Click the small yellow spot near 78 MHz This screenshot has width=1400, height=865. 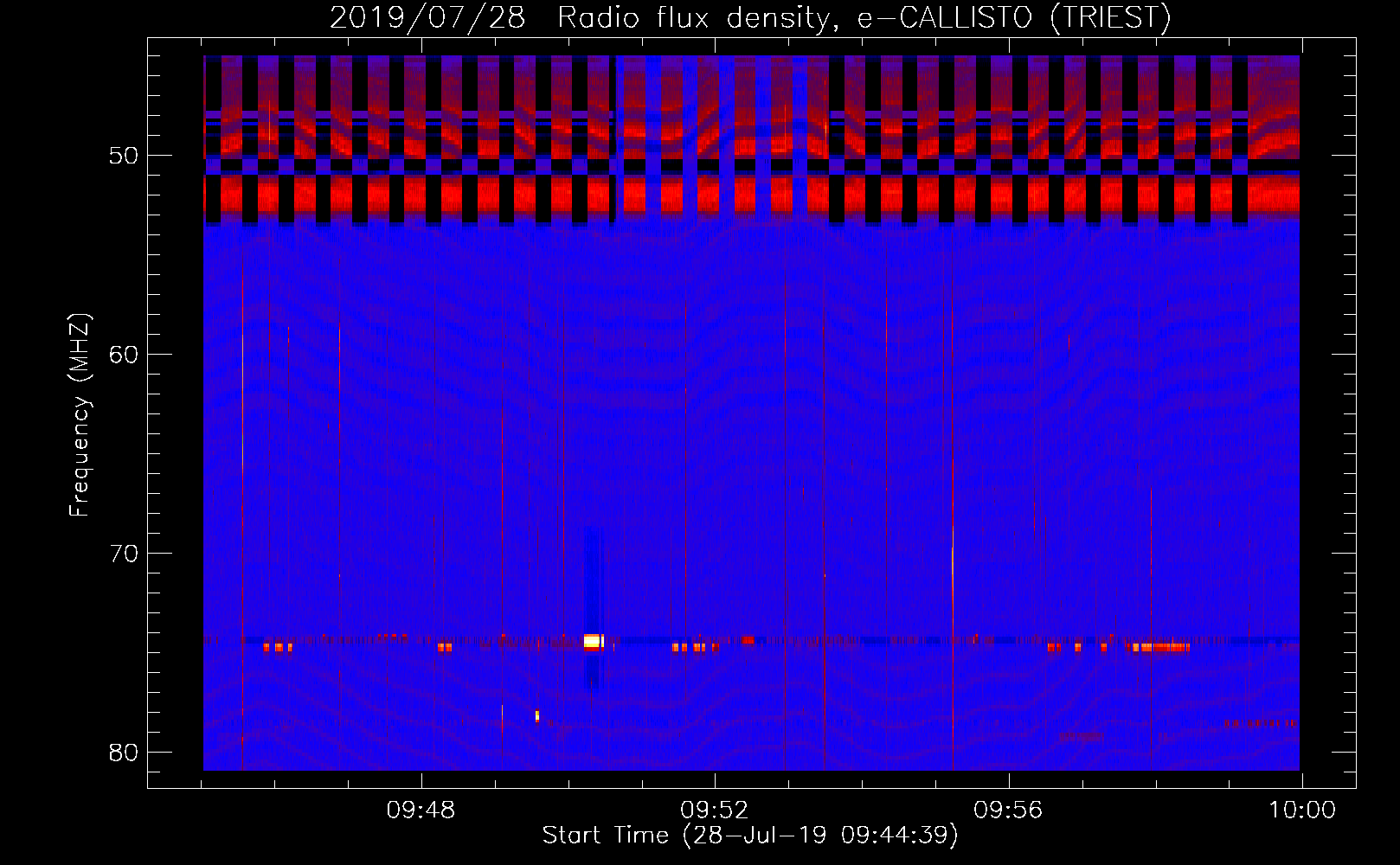click(x=537, y=715)
